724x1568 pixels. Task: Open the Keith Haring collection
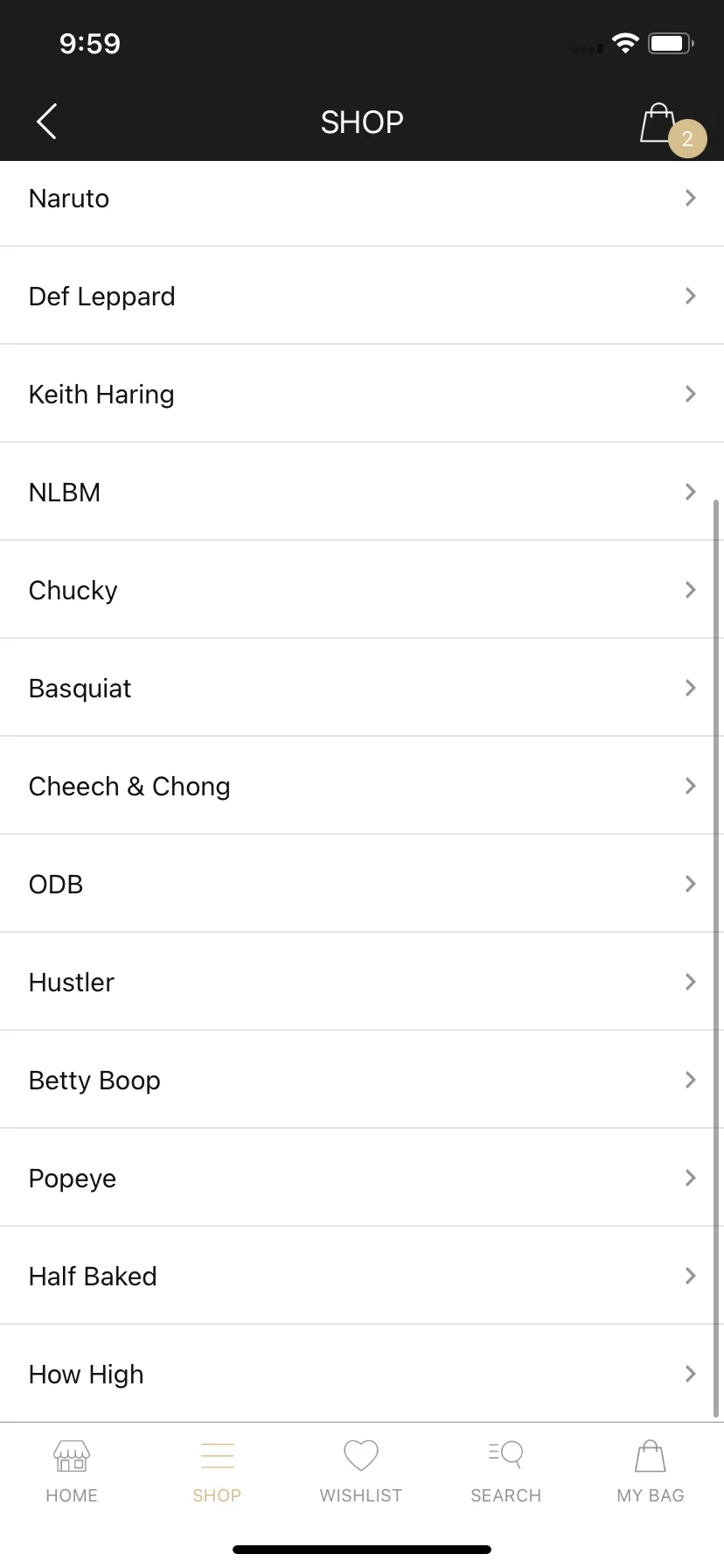click(x=362, y=394)
